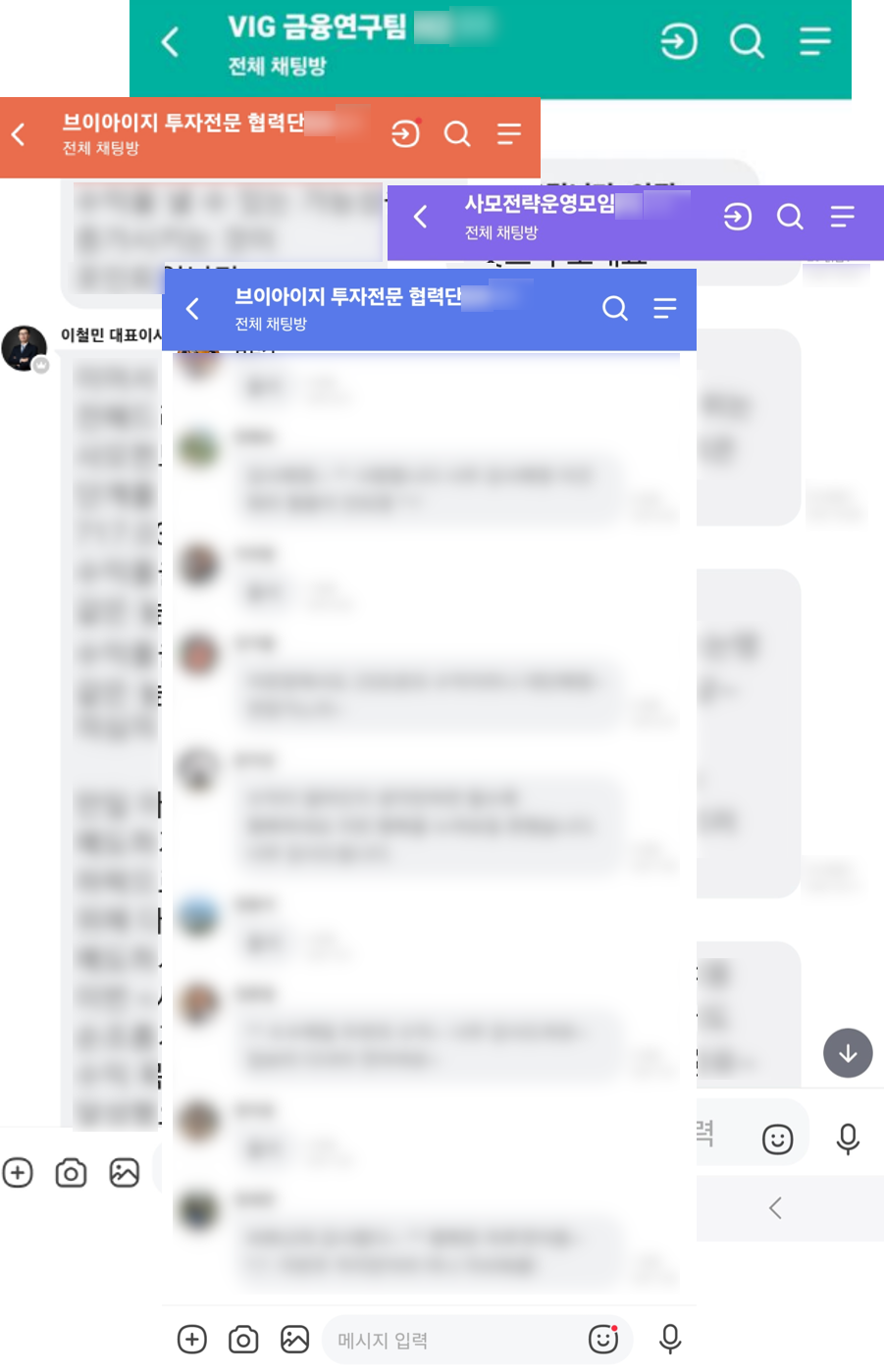Tap microphone icon in bottom blue chat
This screenshot has width=884, height=1372.
coord(670,1339)
